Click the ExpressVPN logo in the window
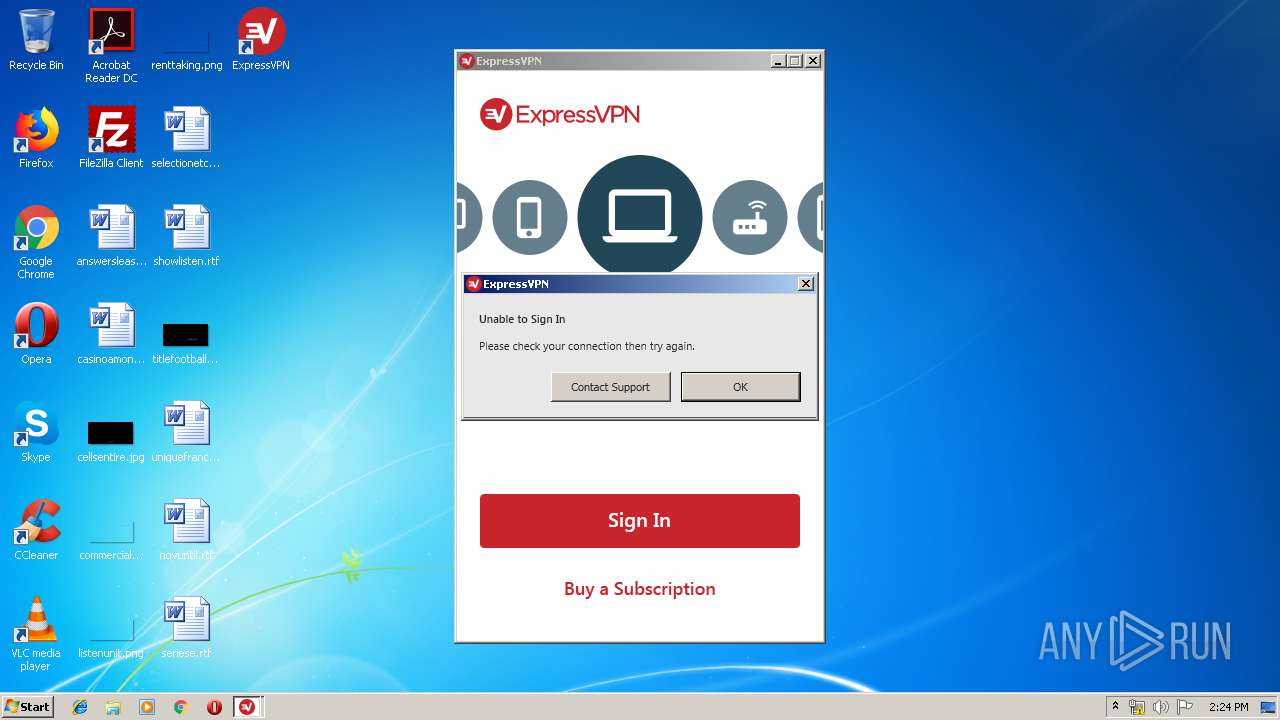This screenshot has width=1280, height=720. click(x=560, y=115)
